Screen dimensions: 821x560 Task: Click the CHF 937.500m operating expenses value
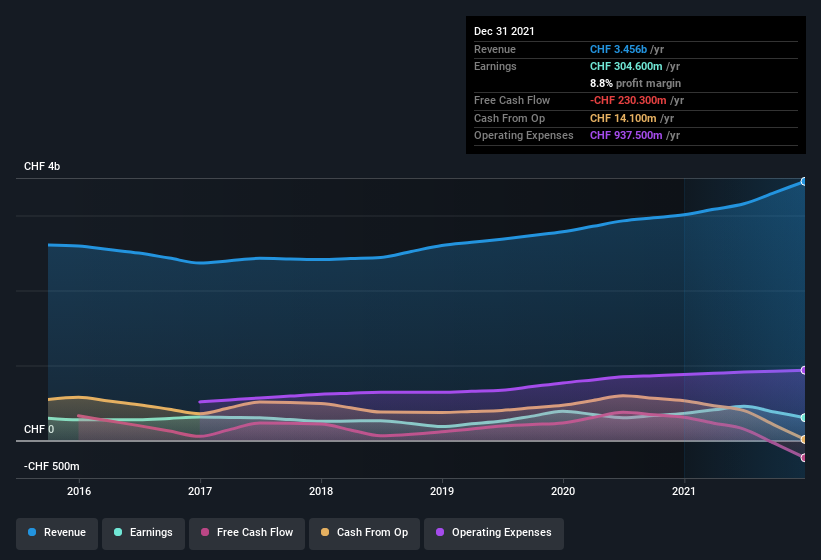pos(626,136)
